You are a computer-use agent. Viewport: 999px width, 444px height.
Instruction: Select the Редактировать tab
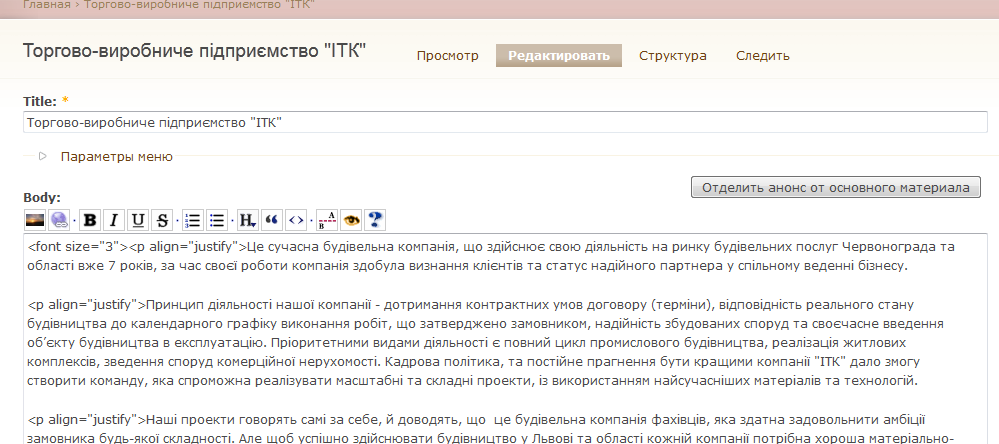pos(559,56)
